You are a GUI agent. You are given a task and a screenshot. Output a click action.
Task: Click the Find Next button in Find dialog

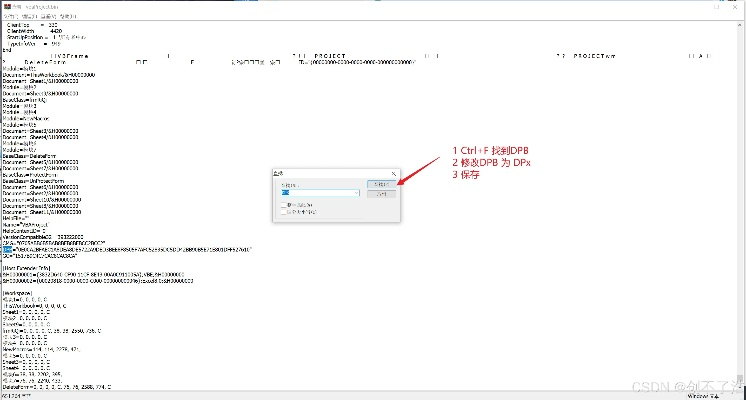tap(382, 184)
